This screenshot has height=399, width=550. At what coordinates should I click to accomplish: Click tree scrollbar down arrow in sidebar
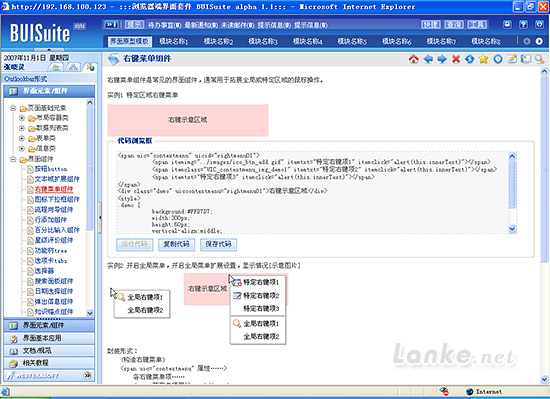coord(90,313)
